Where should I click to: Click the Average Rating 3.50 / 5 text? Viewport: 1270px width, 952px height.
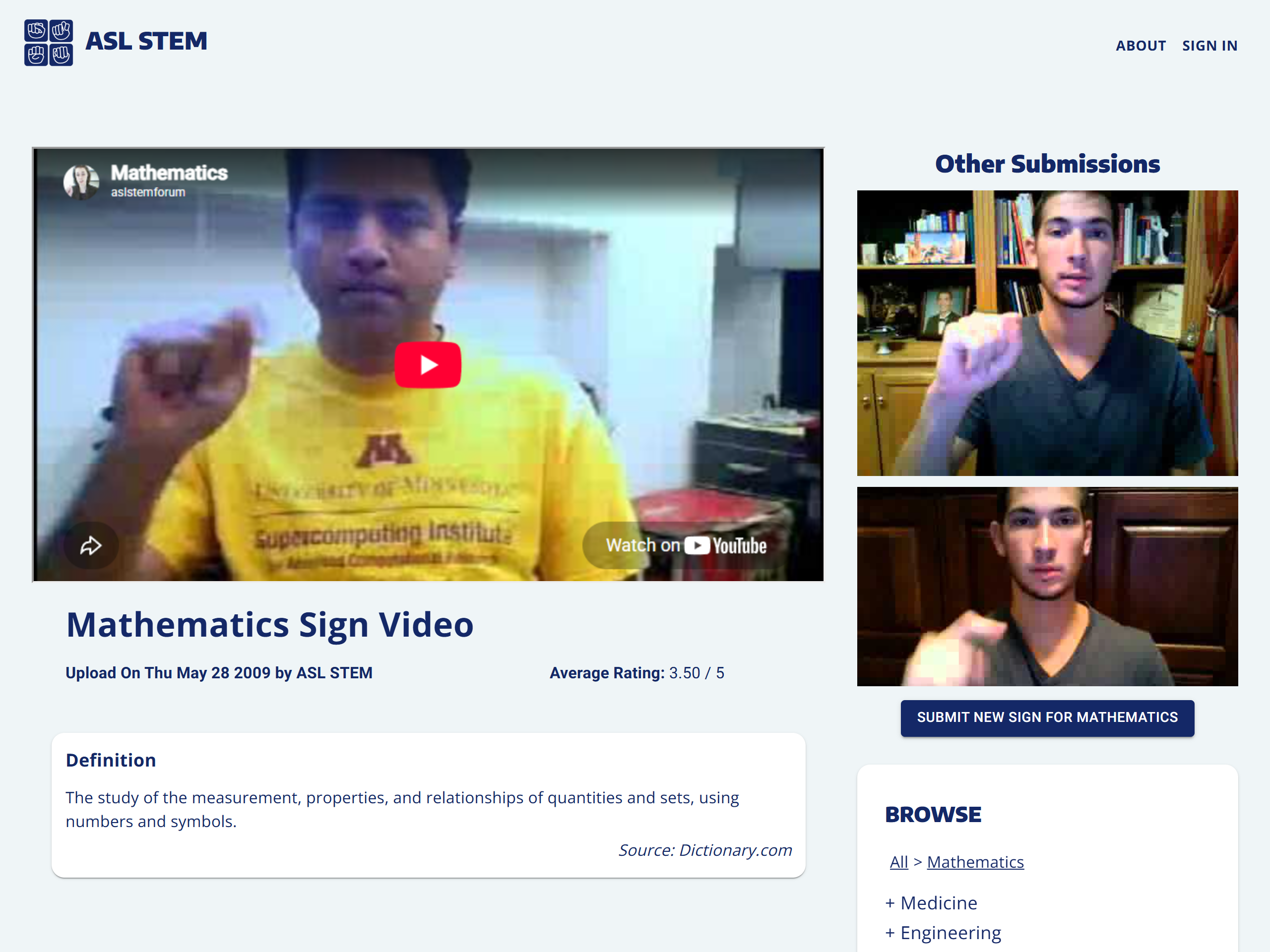[x=636, y=672]
